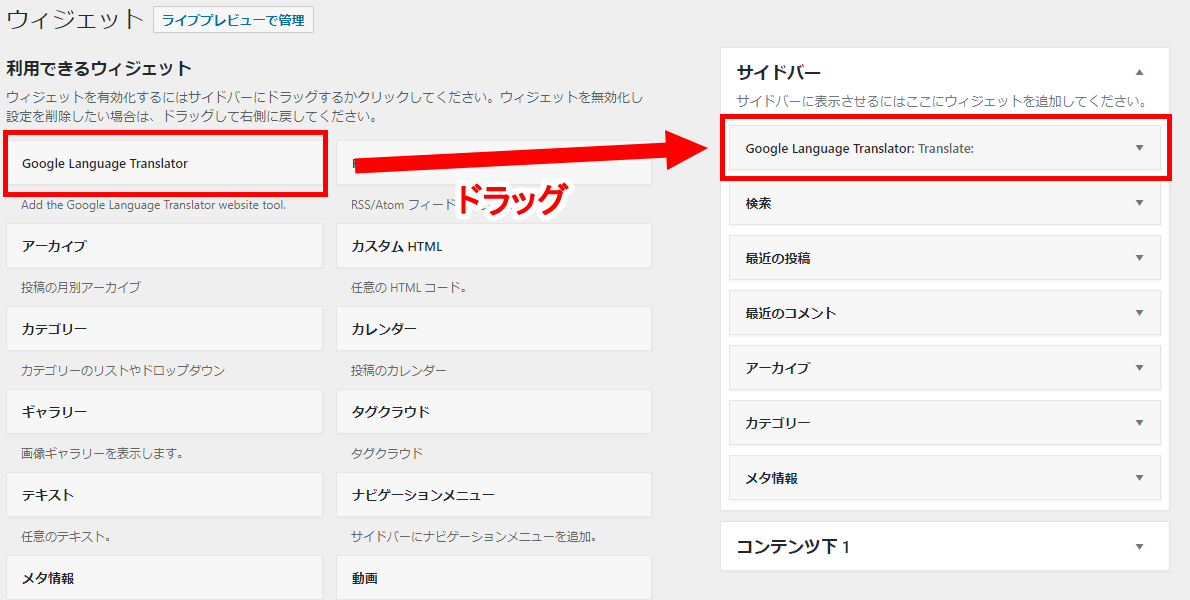Expand the アーカイブ widget in the sidebar
Image resolution: width=1190 pixels, height=600 pixels.
click(1138, 368)
